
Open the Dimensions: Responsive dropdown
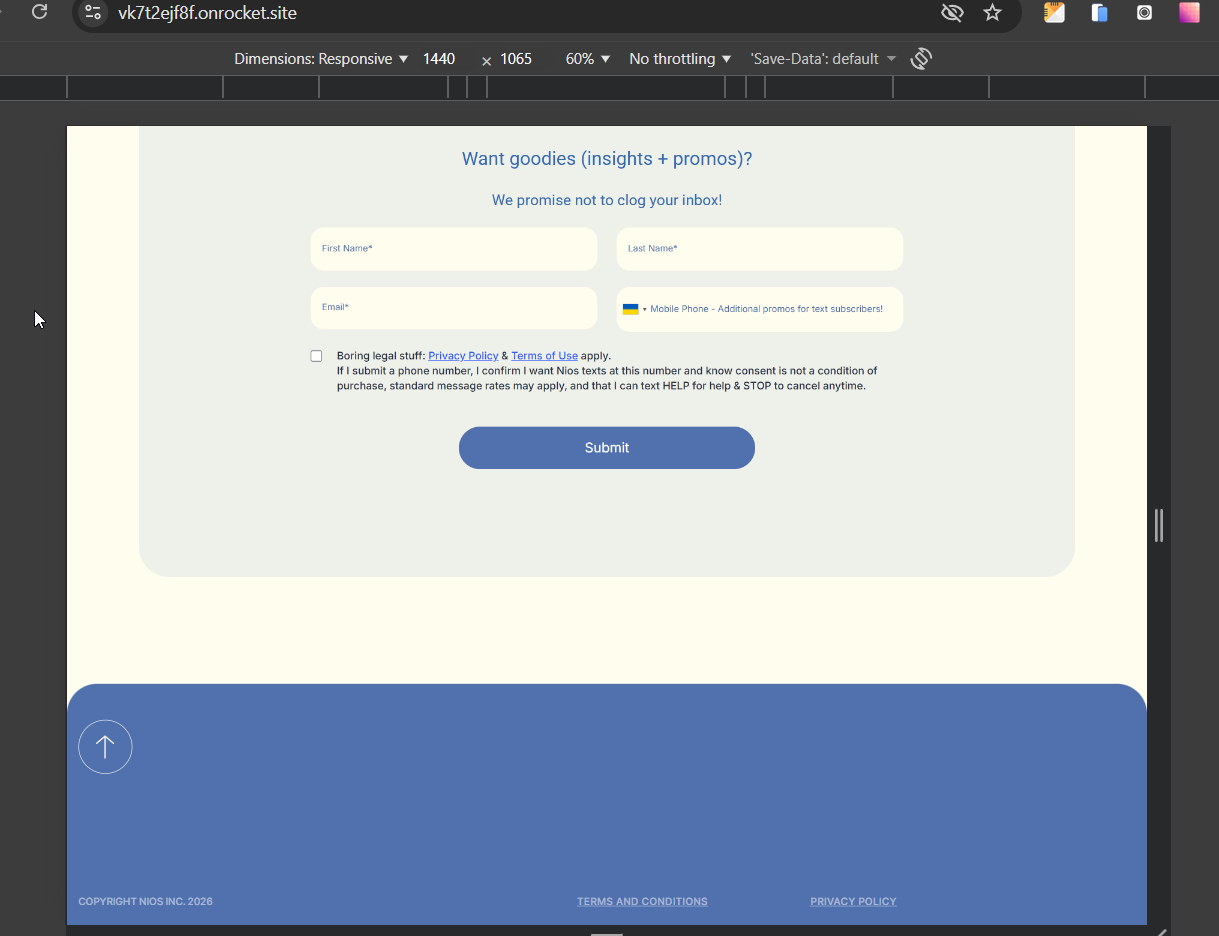pos(321,59)
